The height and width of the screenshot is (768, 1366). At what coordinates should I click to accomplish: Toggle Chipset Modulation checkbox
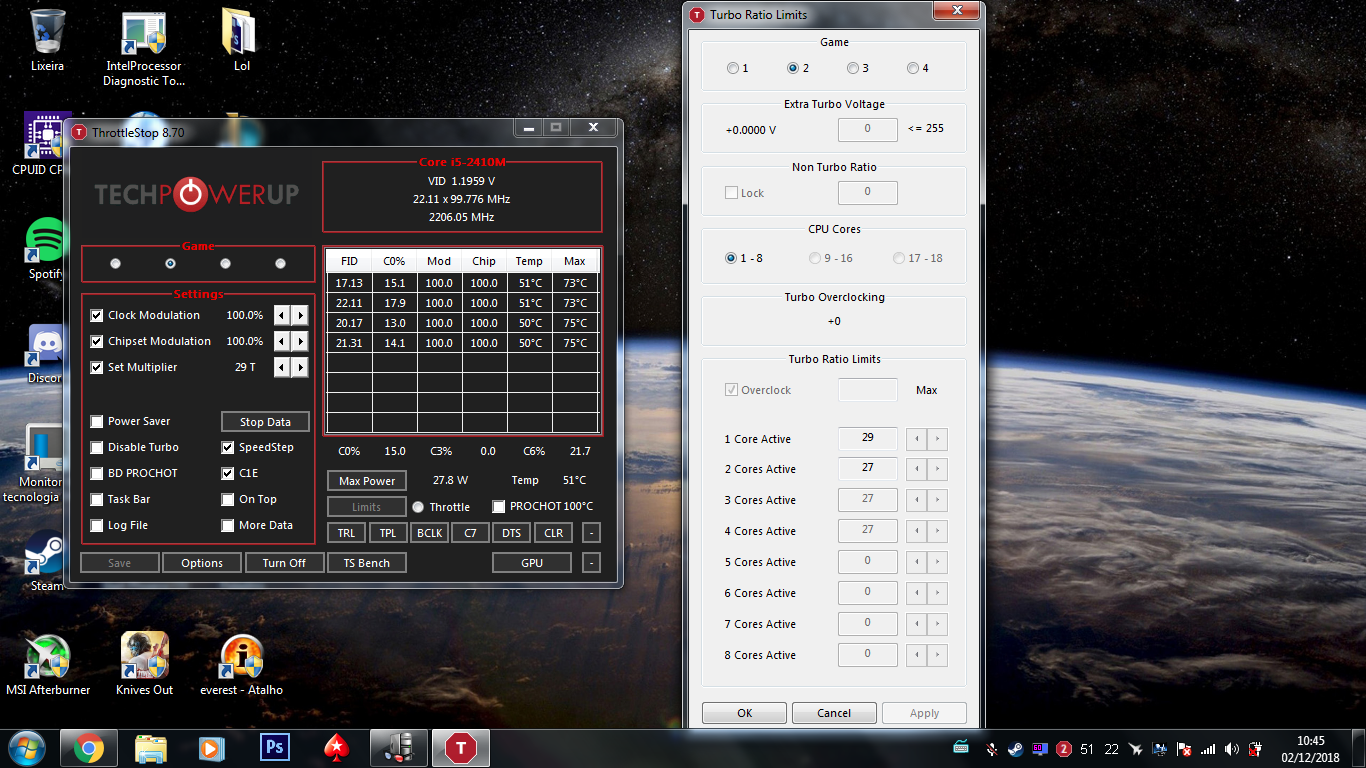click(97, 341)
